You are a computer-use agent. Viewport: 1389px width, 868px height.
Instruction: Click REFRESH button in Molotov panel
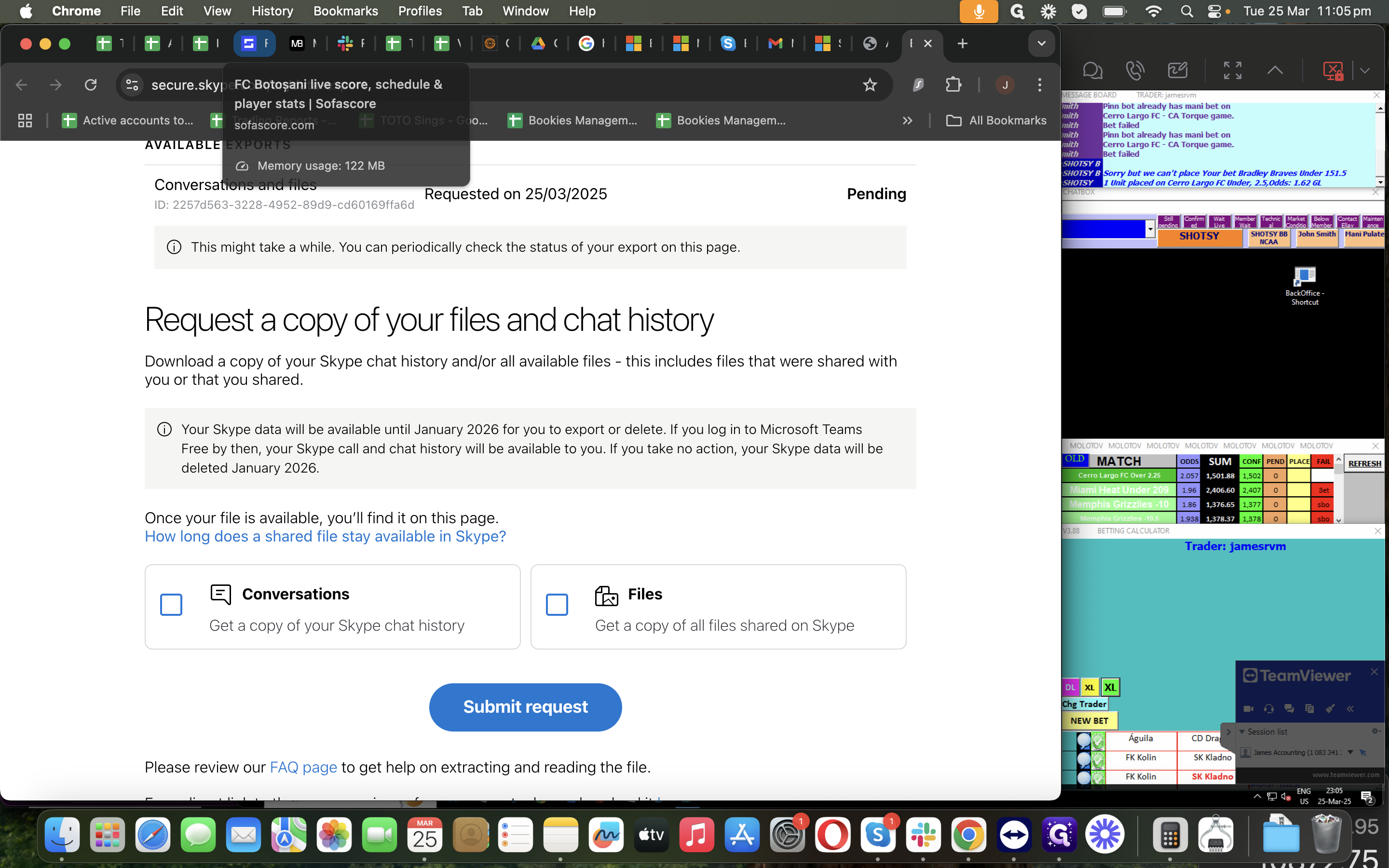(x=1364, y=463)
